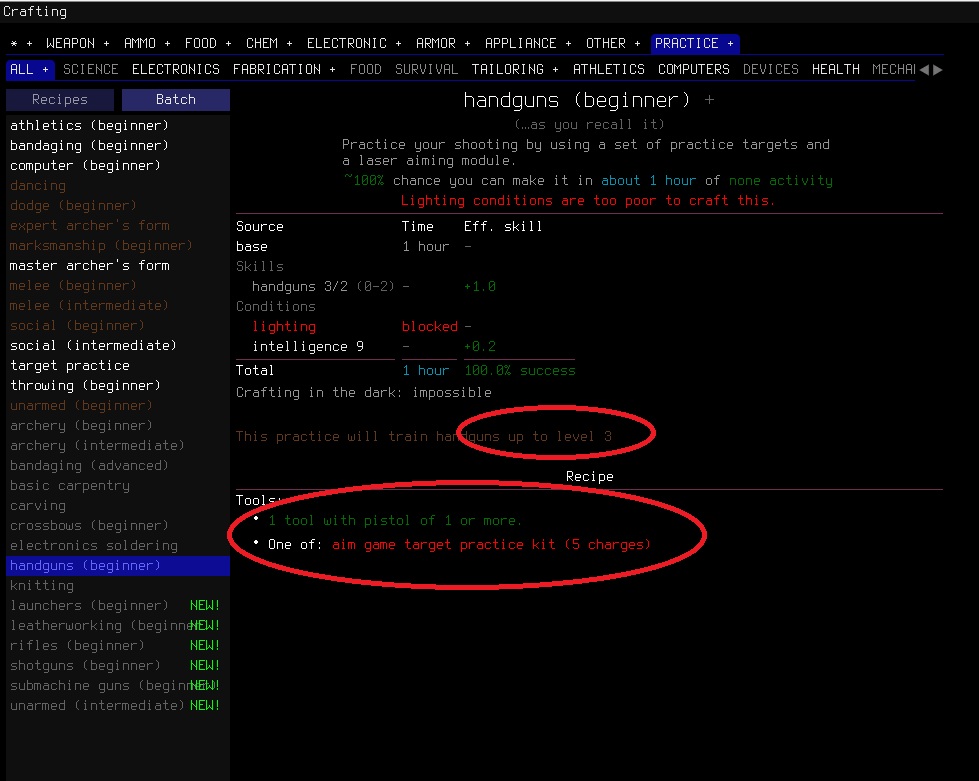Switch to Batch mode
The height and width of the screenshot is (781, 979).
[x=175, y=100]
